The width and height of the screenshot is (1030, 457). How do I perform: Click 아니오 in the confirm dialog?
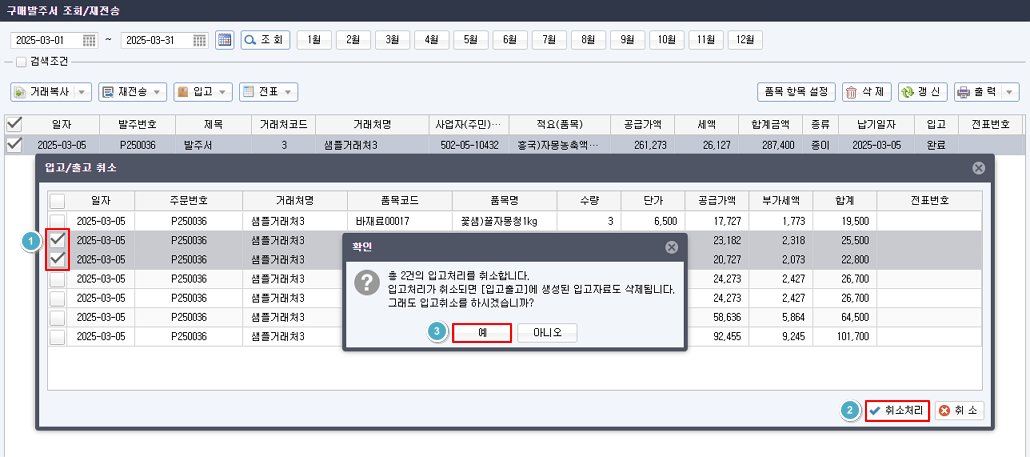(x=547, y=333)
